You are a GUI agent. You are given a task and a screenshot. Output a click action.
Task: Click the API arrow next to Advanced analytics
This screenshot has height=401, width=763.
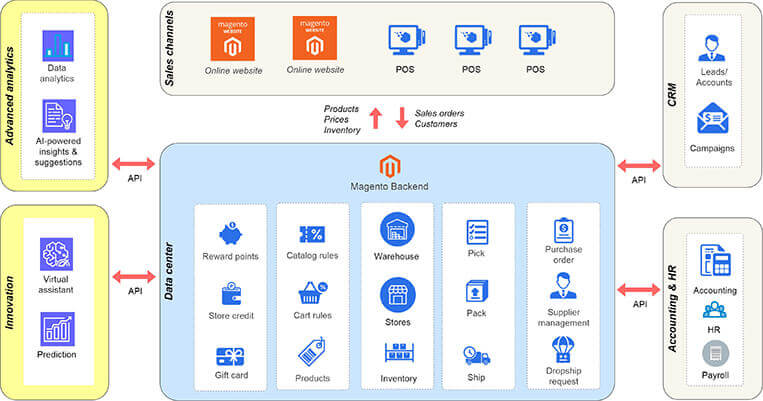[x=134, y=164]
